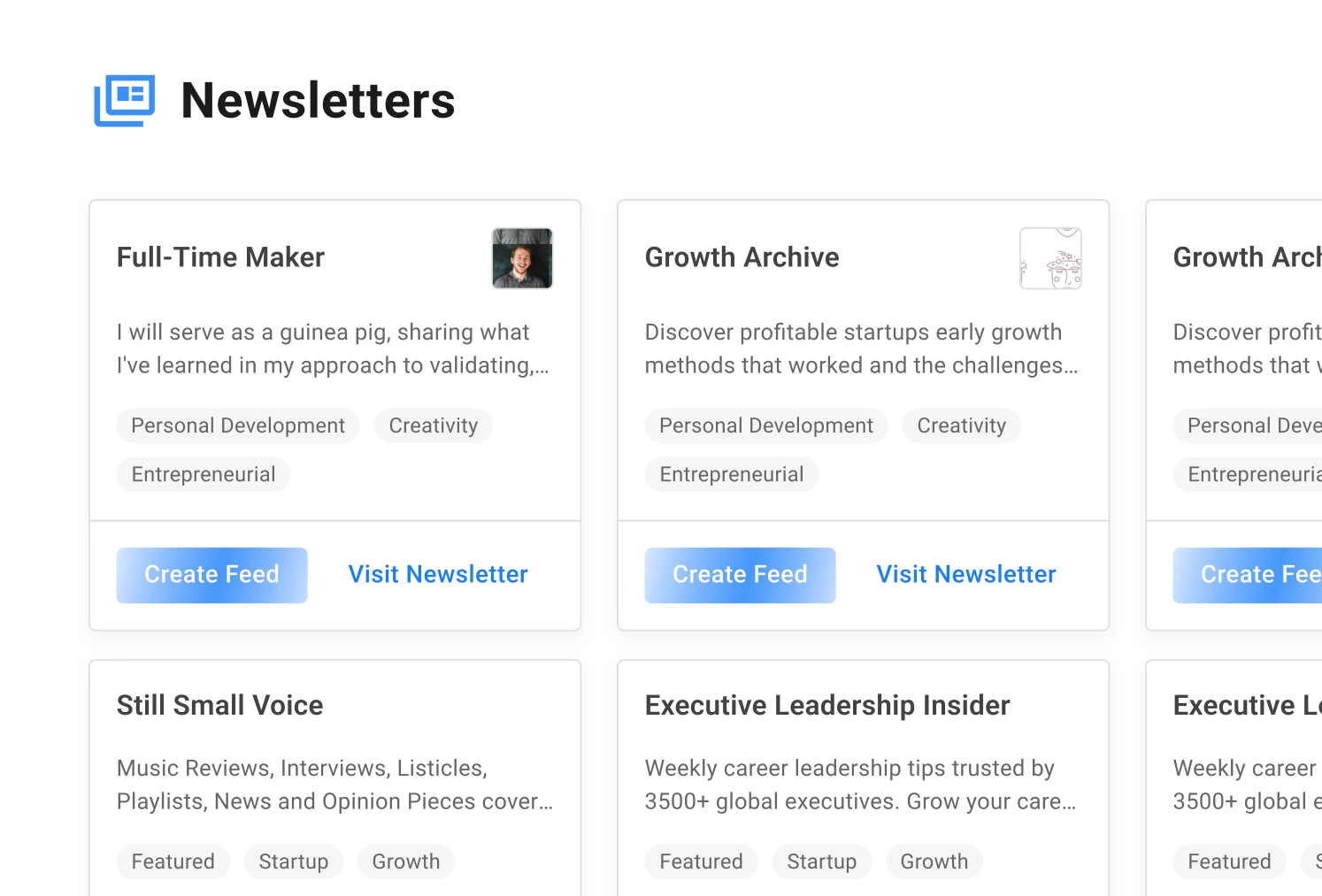Viewport: 1322px width, 896px height.
Task: Click the Newsletters header icon
Action: coord(124,100)
